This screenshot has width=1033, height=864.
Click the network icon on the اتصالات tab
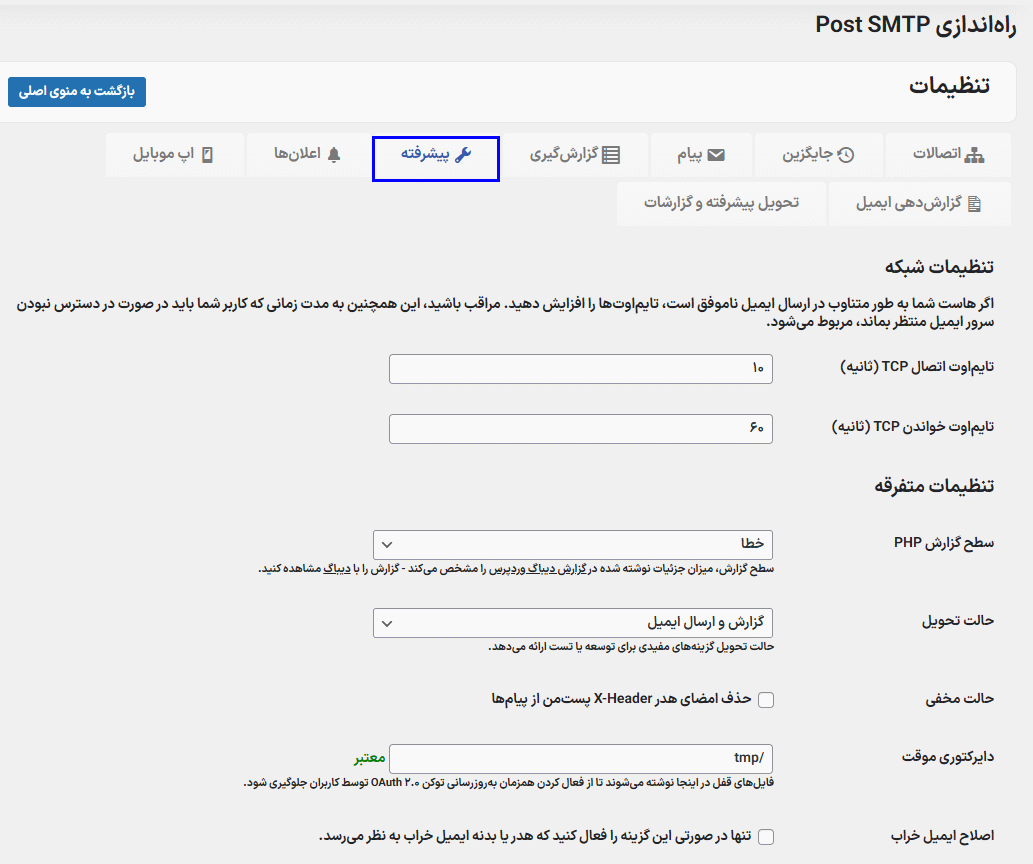point(972,157)
